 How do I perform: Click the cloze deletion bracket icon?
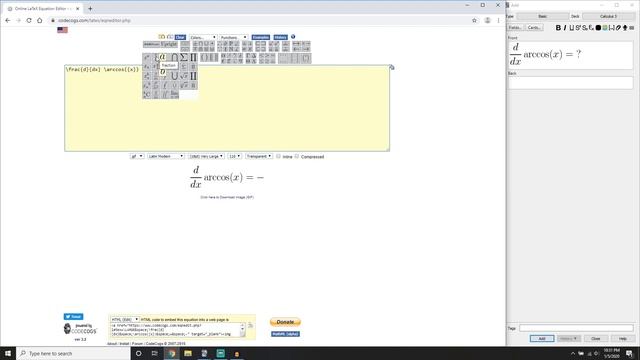[611, 28]
